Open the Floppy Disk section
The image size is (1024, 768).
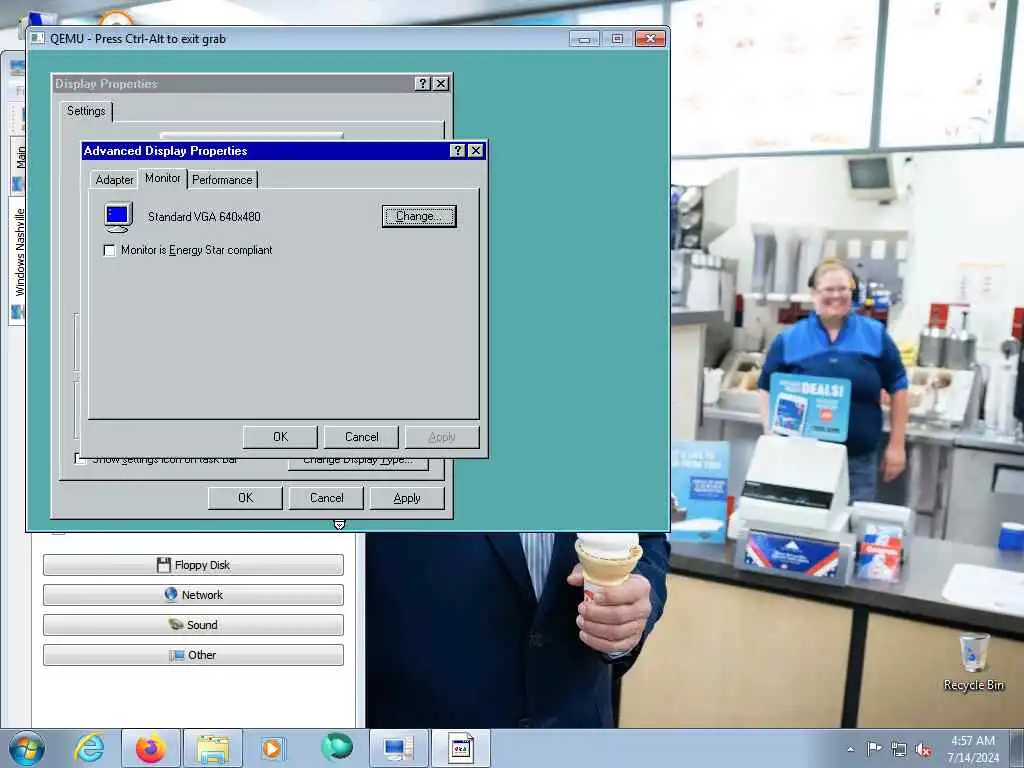(x=193, y=565)
